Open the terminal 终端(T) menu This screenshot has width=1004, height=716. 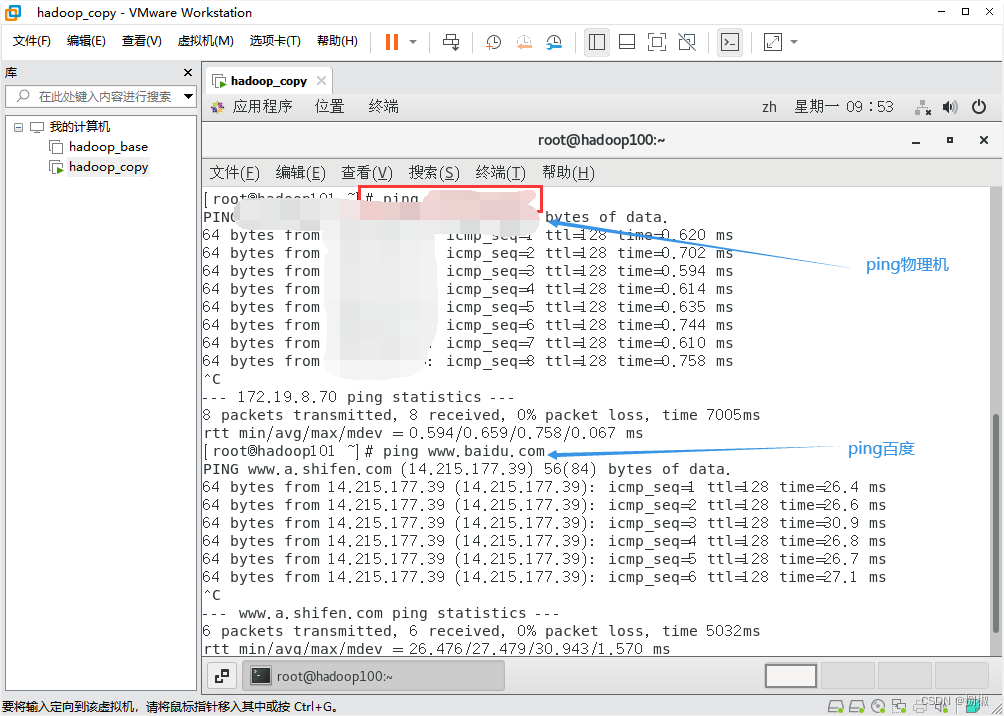[x=501, y=173]
